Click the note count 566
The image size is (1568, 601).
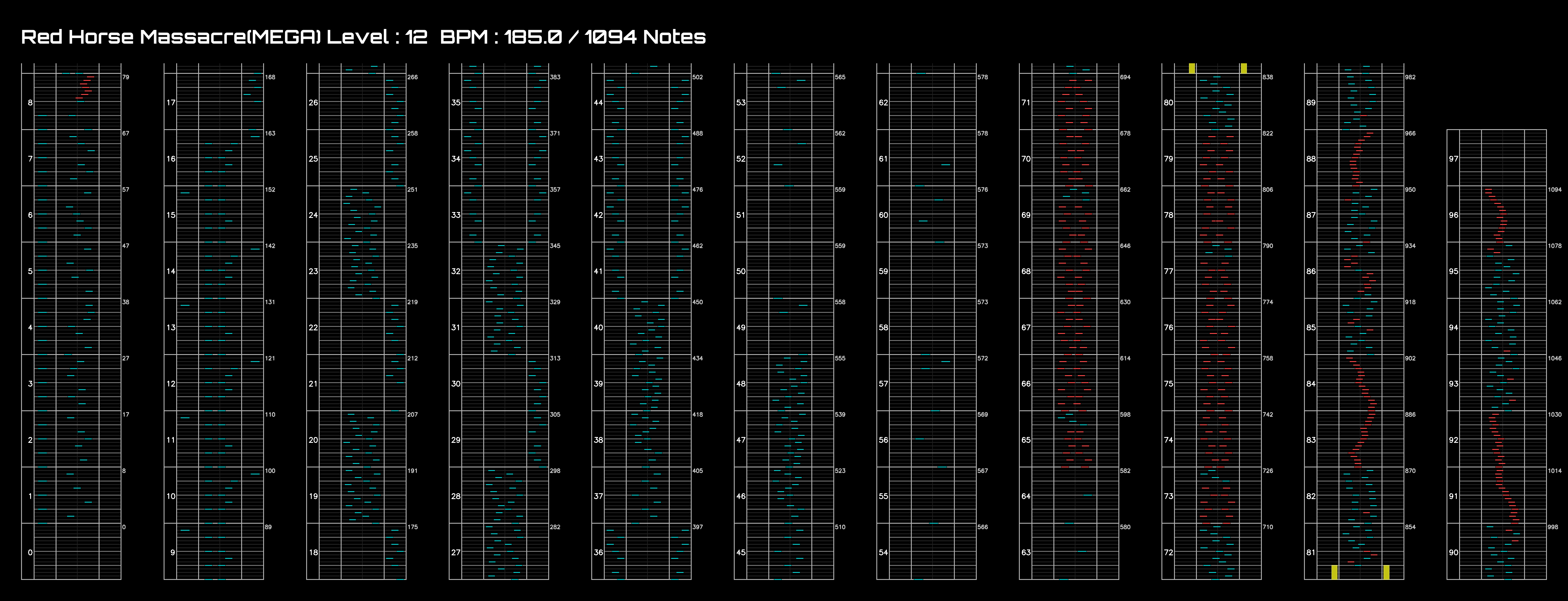tap(982, 527)
